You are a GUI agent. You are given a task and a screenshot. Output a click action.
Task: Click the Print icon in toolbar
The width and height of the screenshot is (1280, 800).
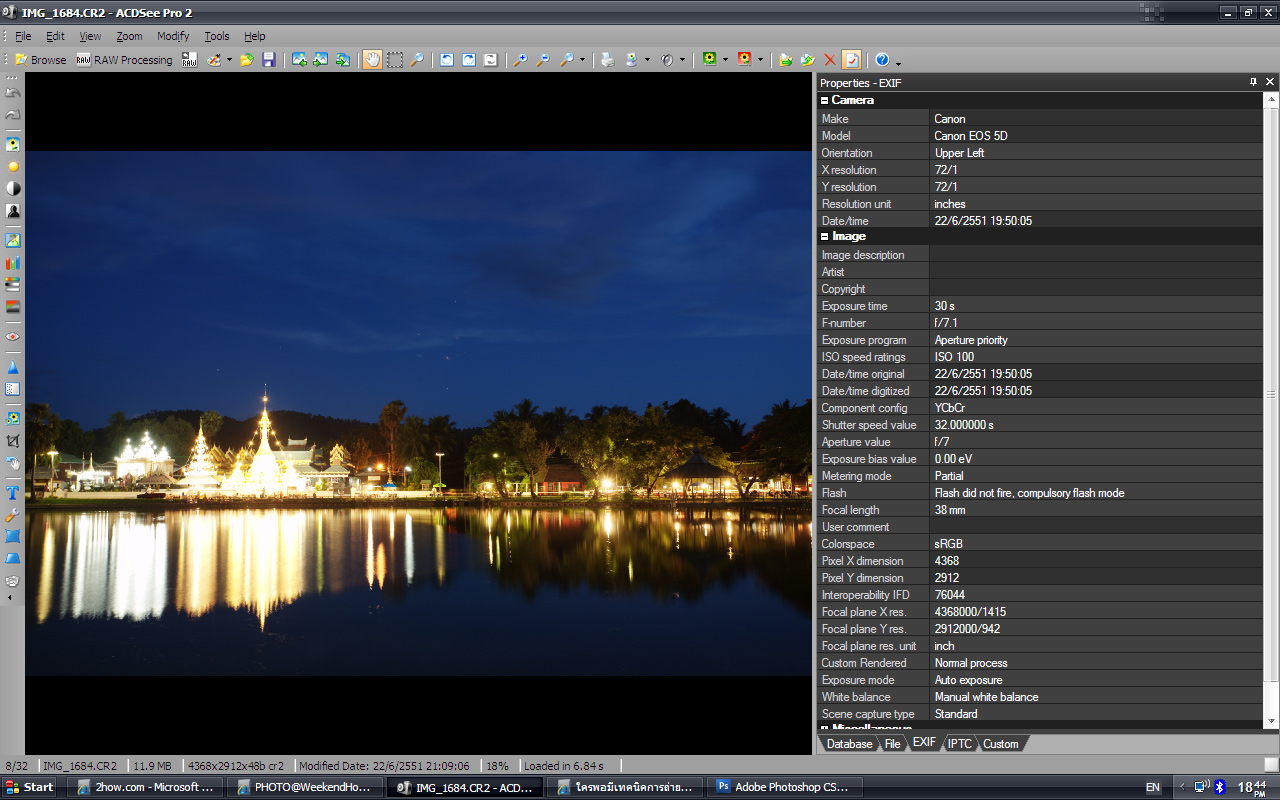(x=607, y=60)
